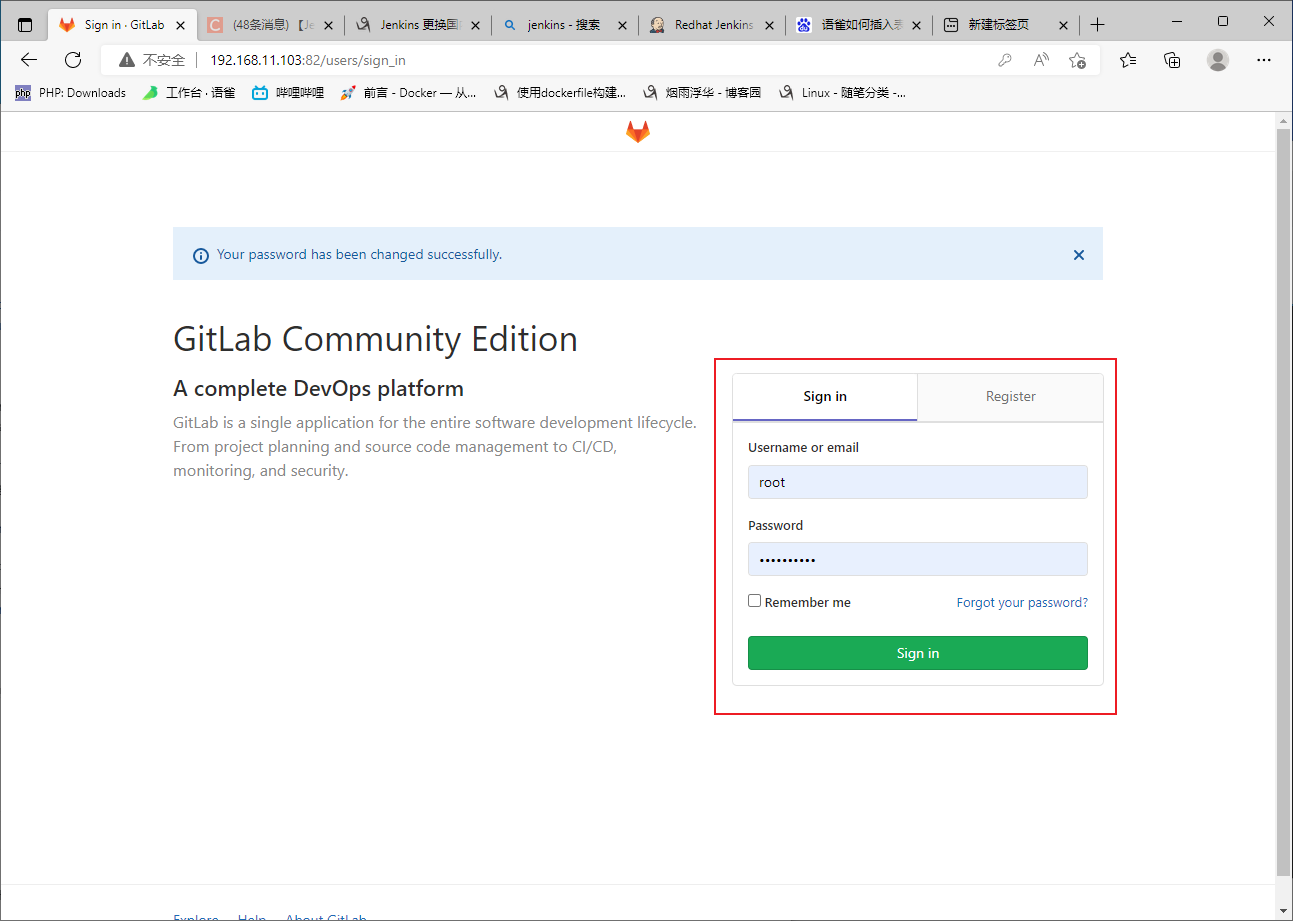Close the 新建标签页 tab
Viewport: 1293px width, 921px height.
[1063, 25]
